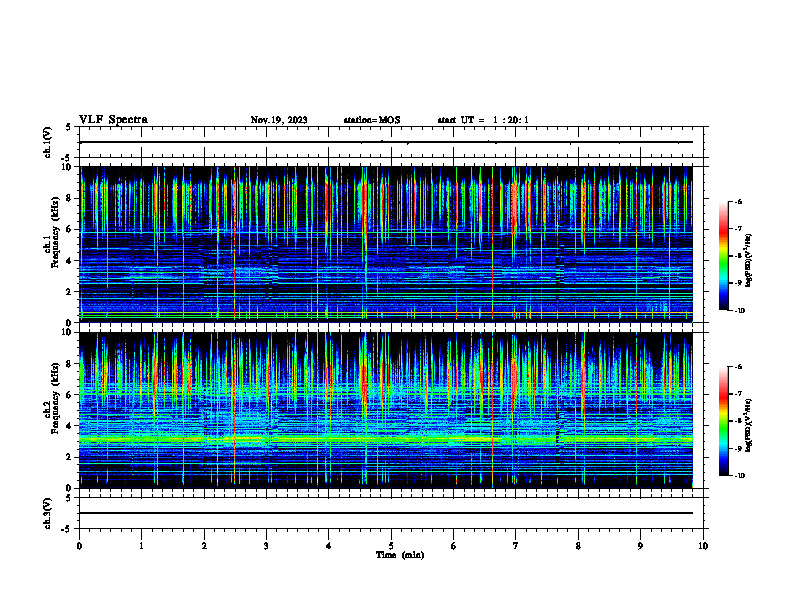
Task: Click time axis tick label "1"
Action: [141, 546]
